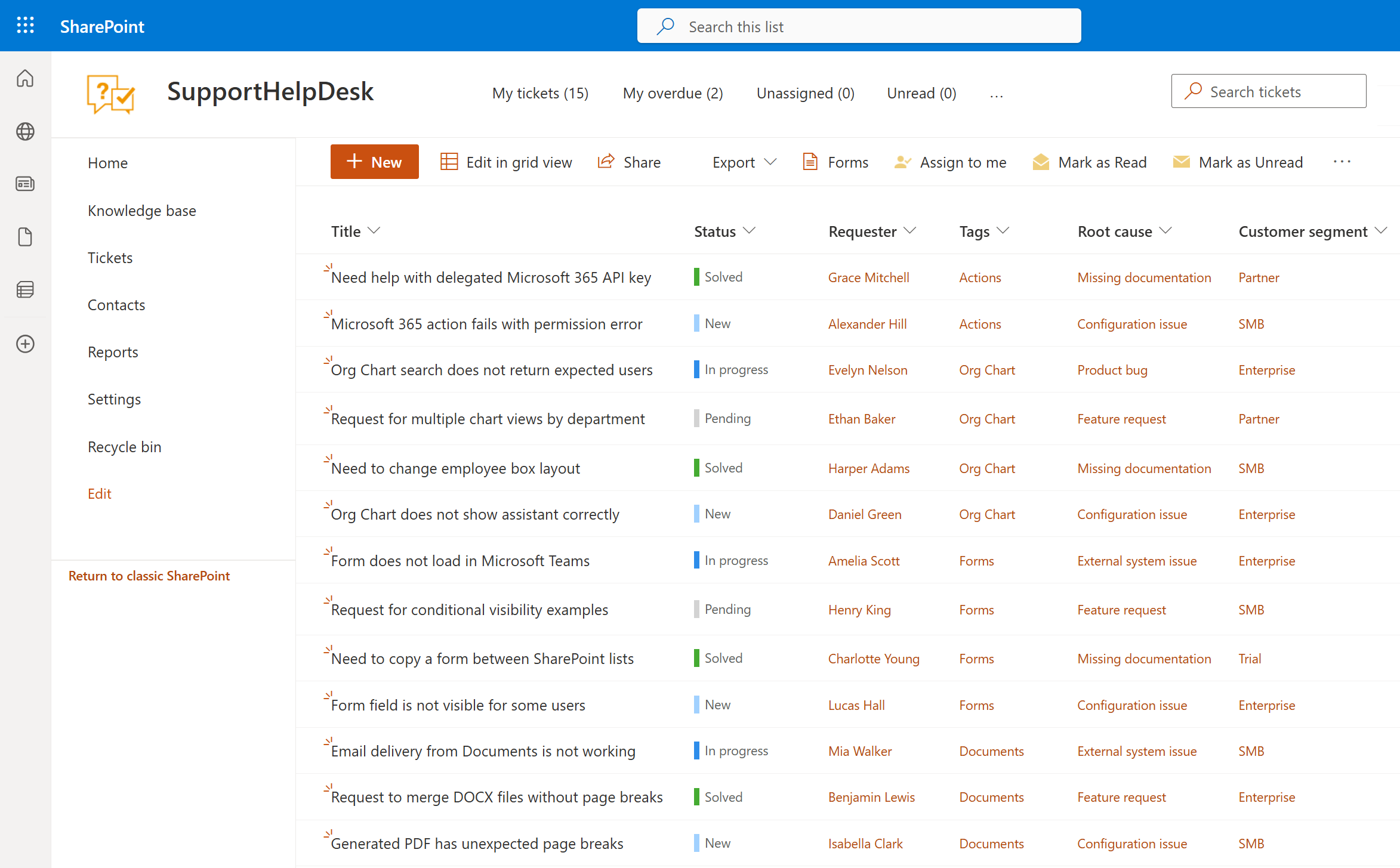Click the Forms document toolbar icon

point(810,162)
